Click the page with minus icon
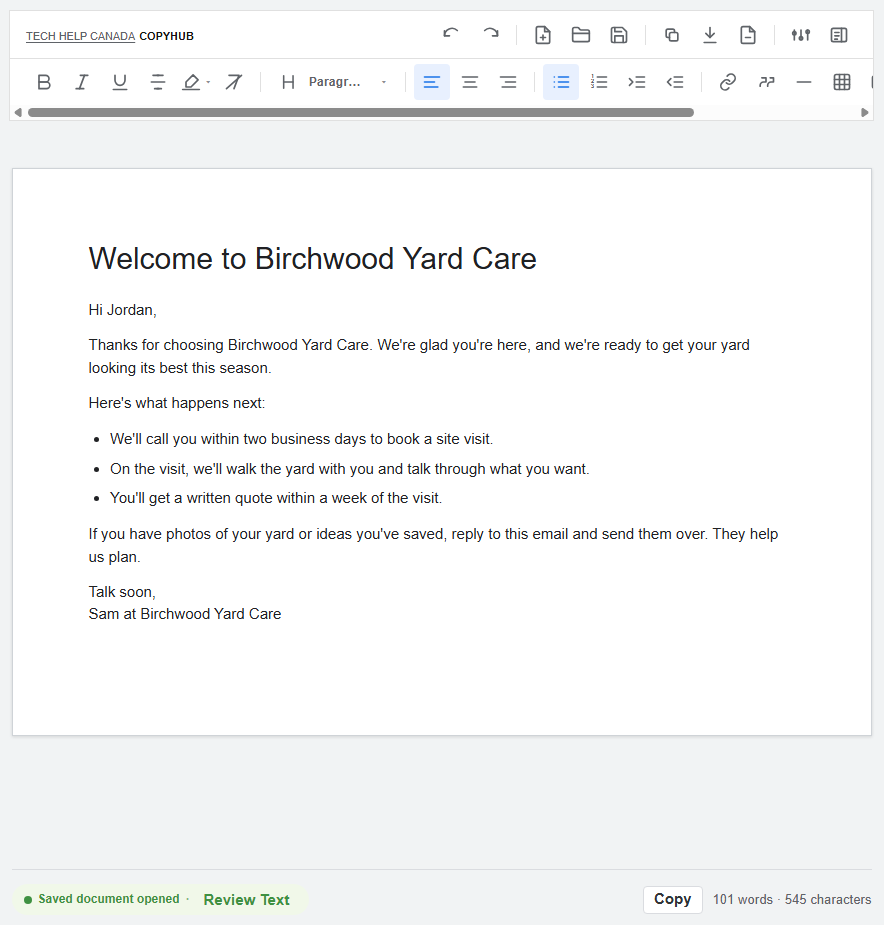884x925 pixels. click(748, 35)
